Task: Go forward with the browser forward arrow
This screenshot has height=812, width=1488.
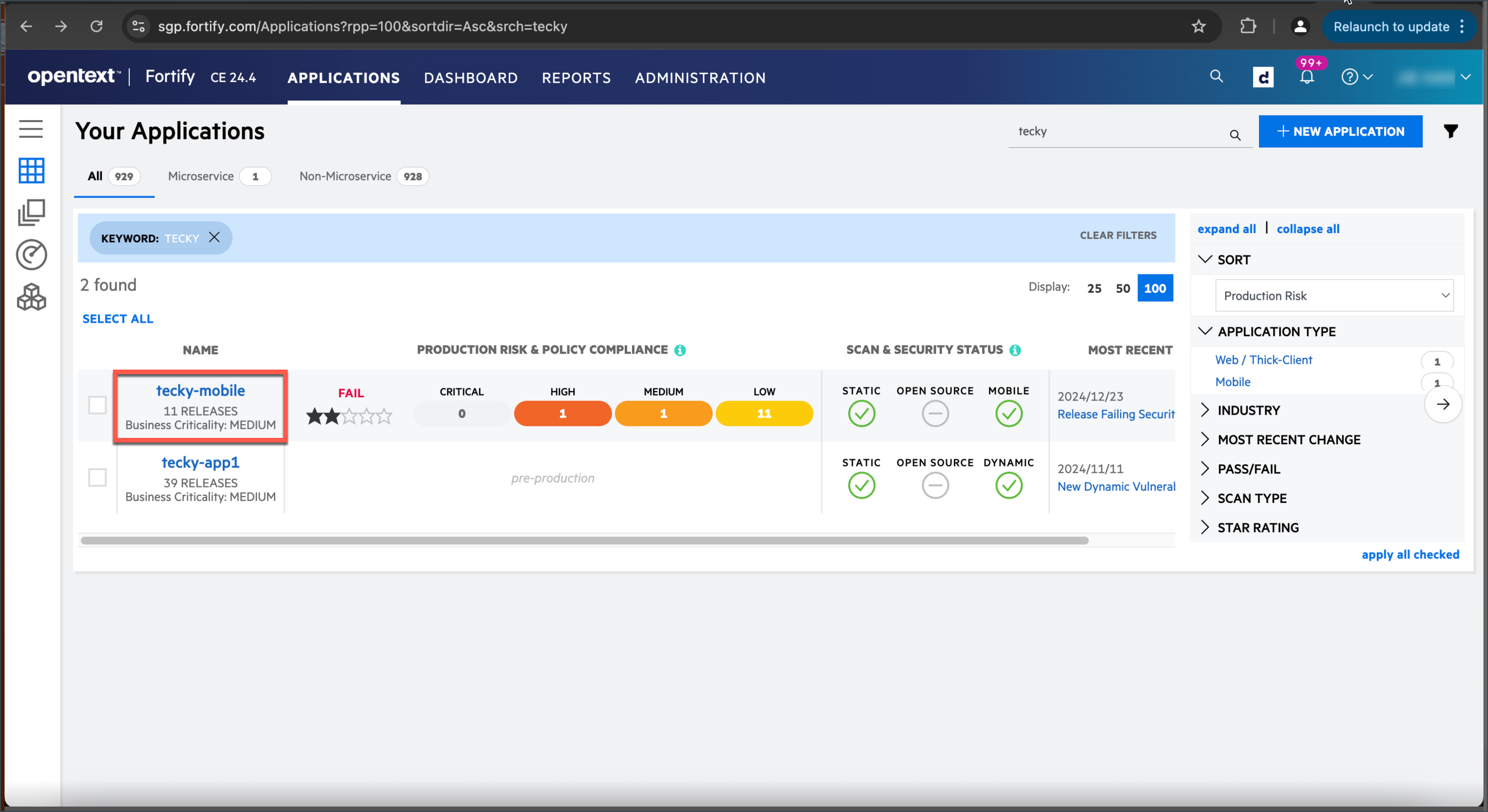Action: click(x=61, y=26)
